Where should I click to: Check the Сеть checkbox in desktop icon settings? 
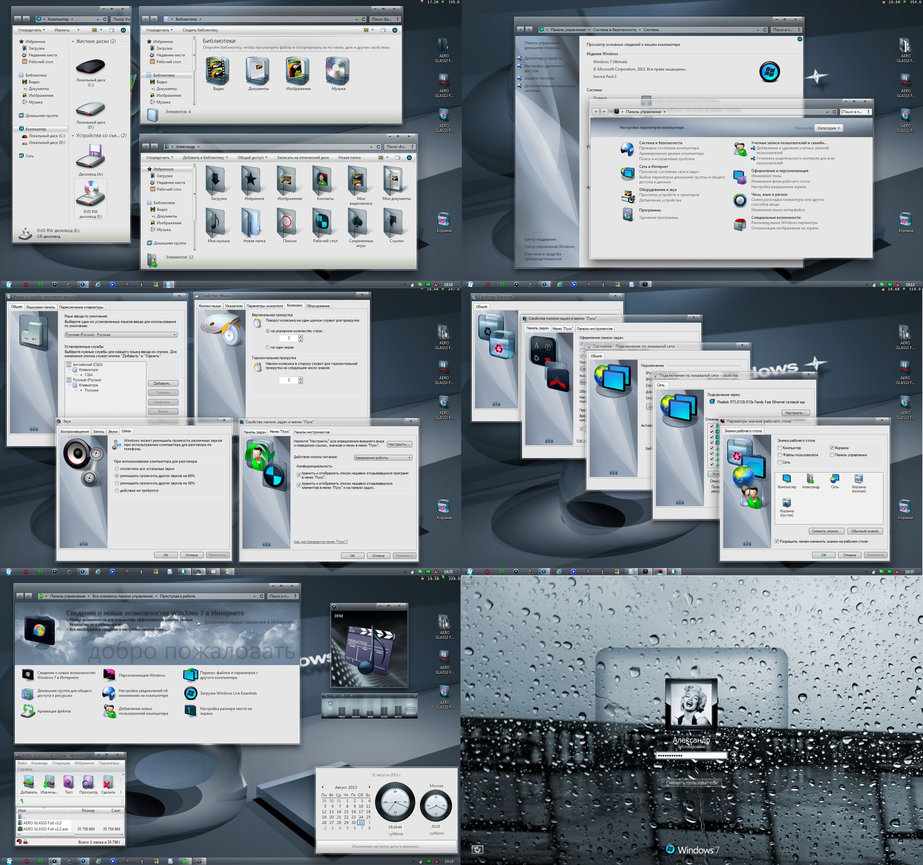pos(780,462)
